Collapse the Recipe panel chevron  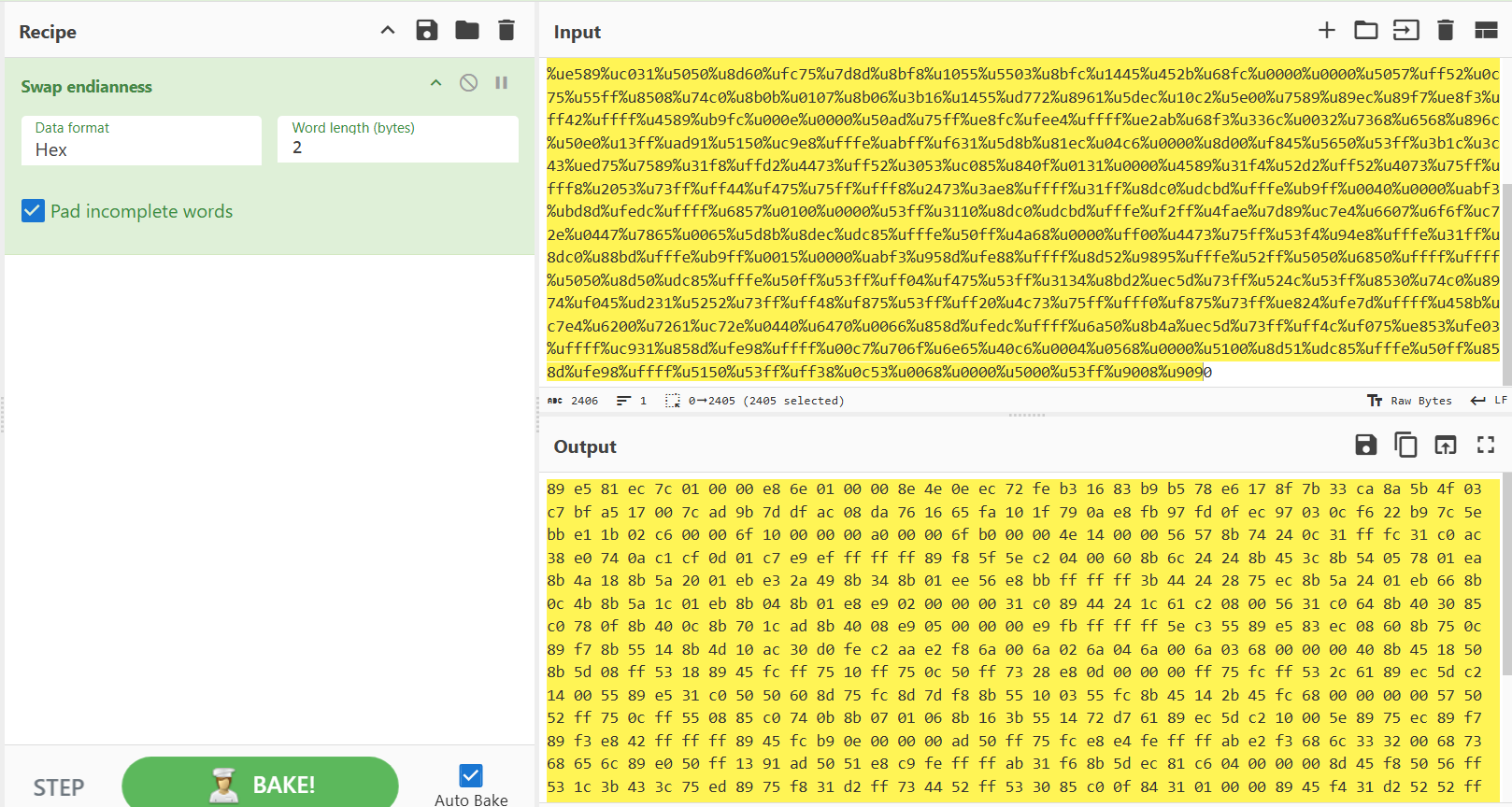388,31
